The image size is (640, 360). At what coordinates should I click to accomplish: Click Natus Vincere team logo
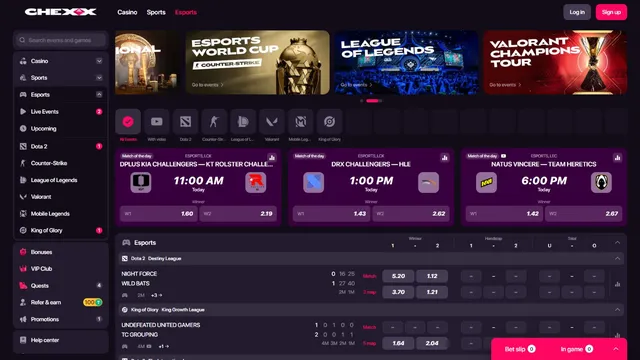pos(487,182)
